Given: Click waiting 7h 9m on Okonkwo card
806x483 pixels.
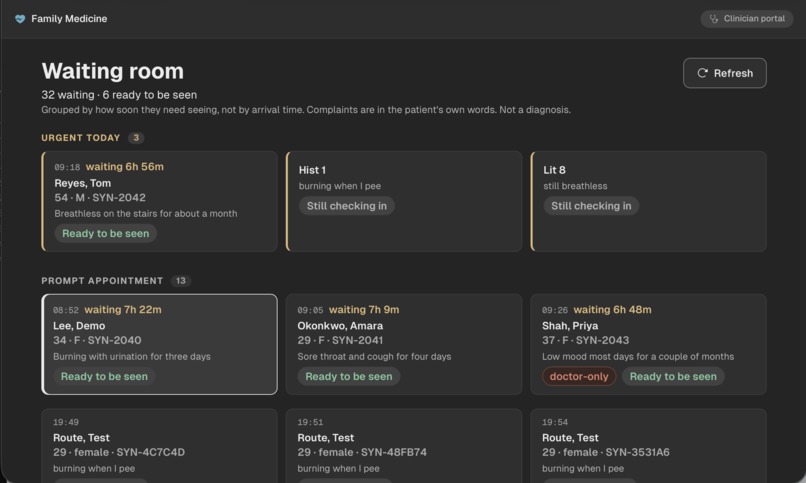Looking at the screenshot, I should (x=364, y=309).
